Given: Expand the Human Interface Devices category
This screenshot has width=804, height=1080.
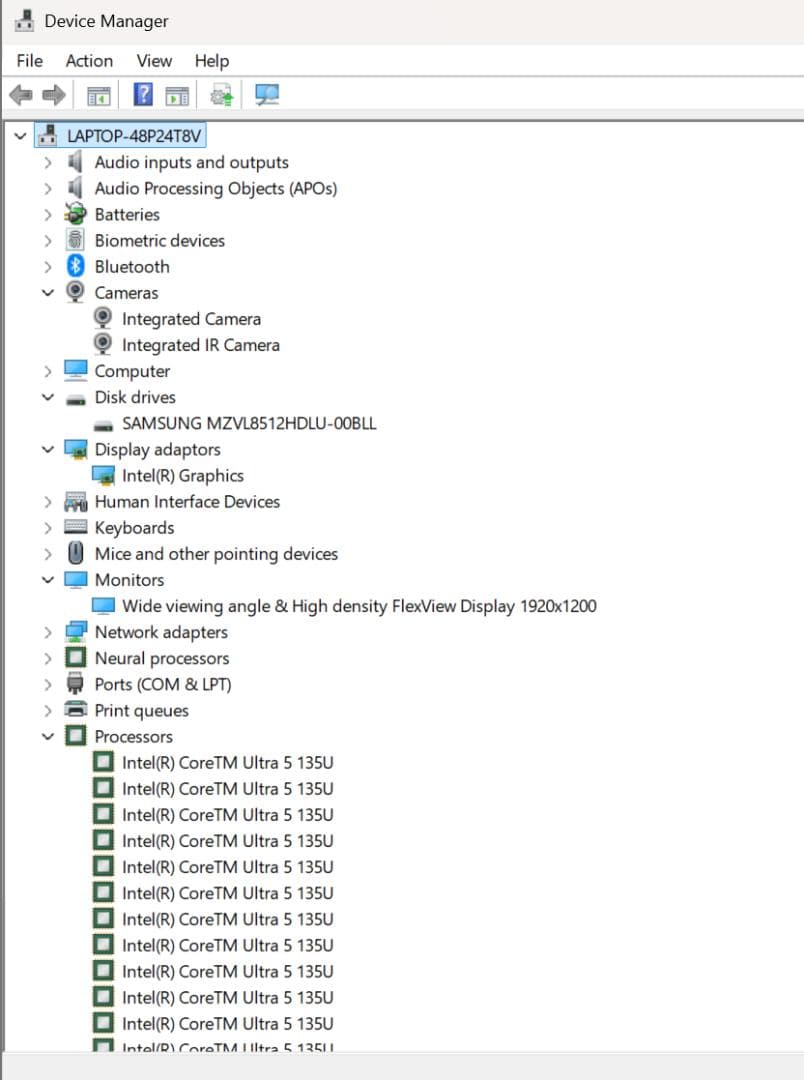Looking at the screenshot, I should (x=47, y=502).
